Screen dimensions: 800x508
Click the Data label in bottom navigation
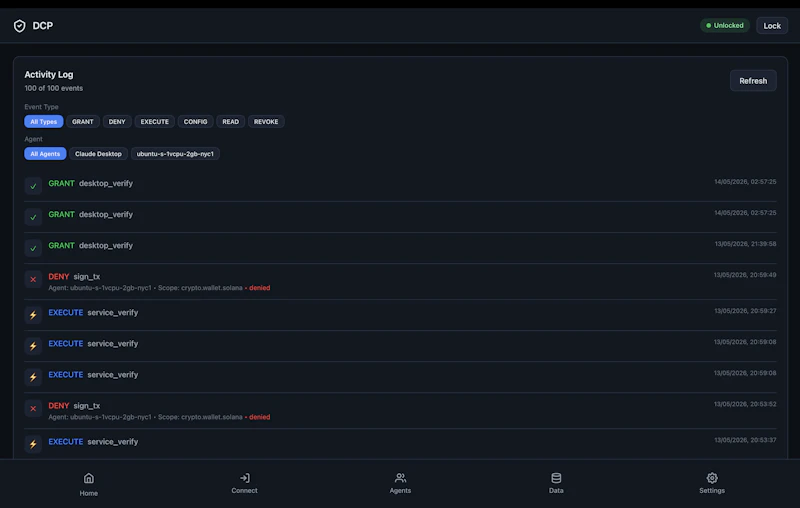(x=556, y=491)
